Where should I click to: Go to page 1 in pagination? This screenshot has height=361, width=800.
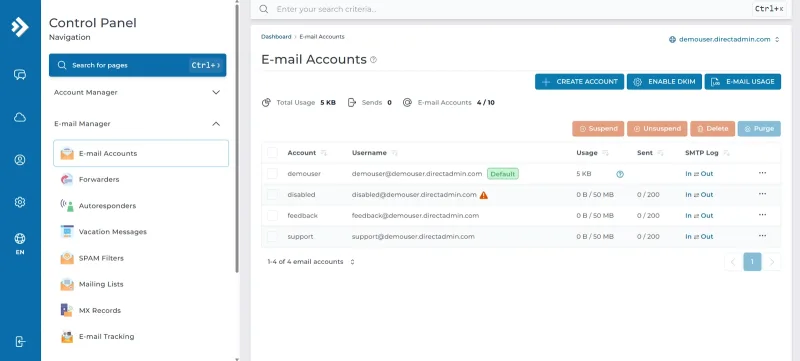click(x=753, y=262)
